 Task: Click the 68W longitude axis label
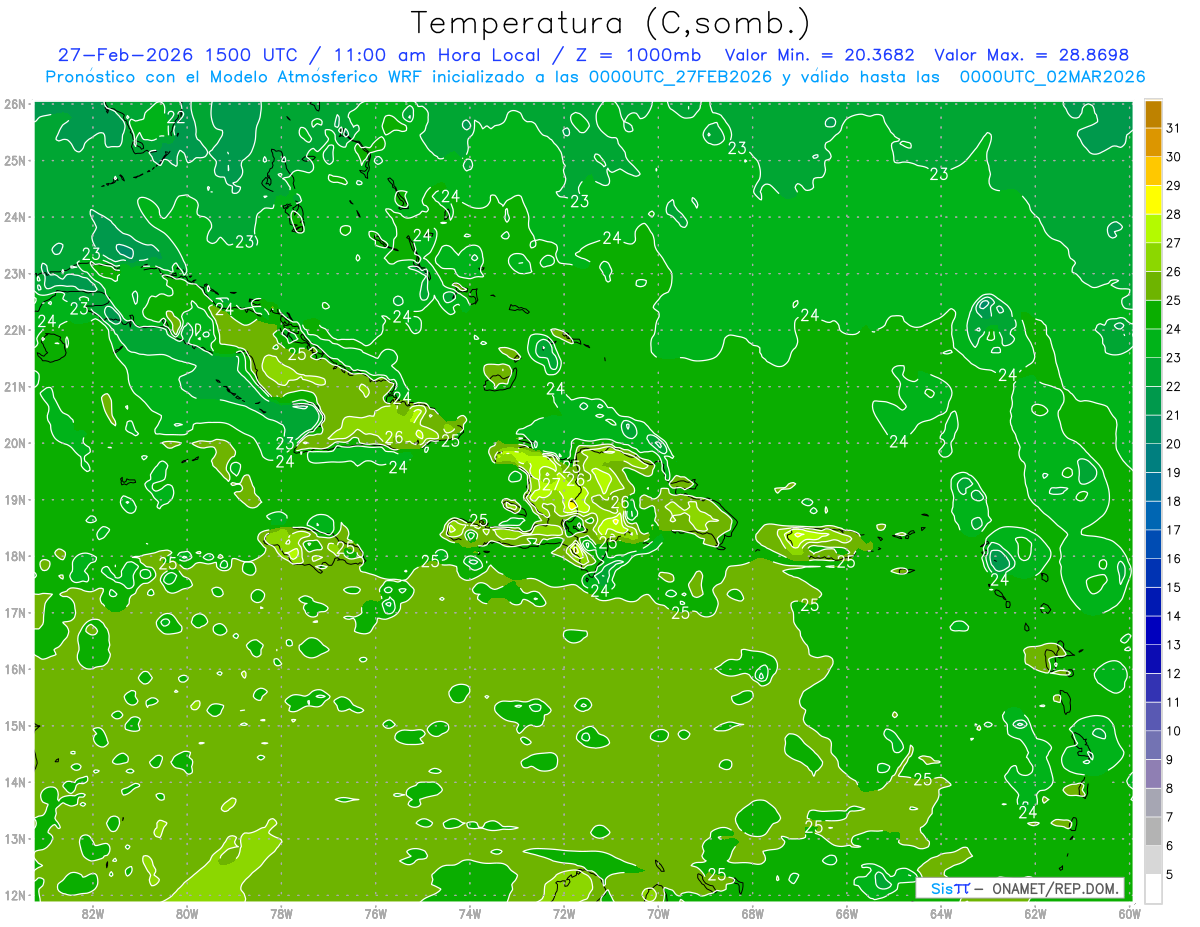[752, 913]
